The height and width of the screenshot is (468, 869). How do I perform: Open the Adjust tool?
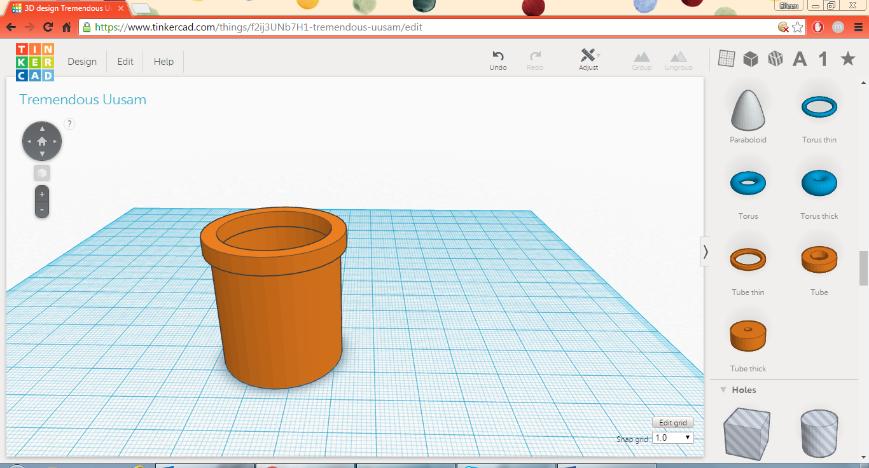(x=588, y=59)
